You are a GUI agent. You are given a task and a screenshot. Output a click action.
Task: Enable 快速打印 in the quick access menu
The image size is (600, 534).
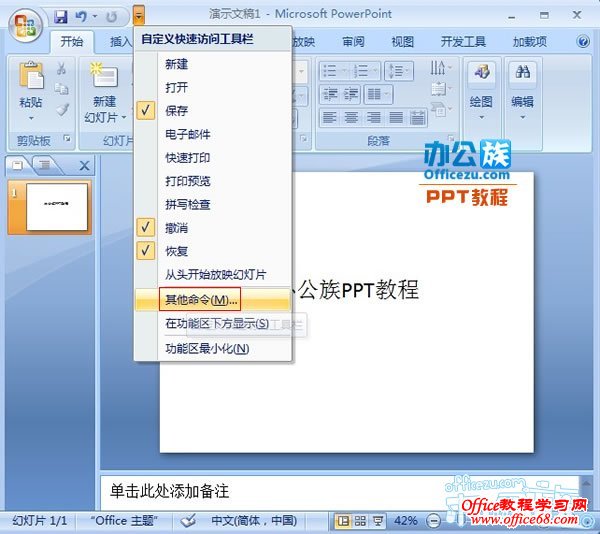pyautogui.click(x=213, y=158)
